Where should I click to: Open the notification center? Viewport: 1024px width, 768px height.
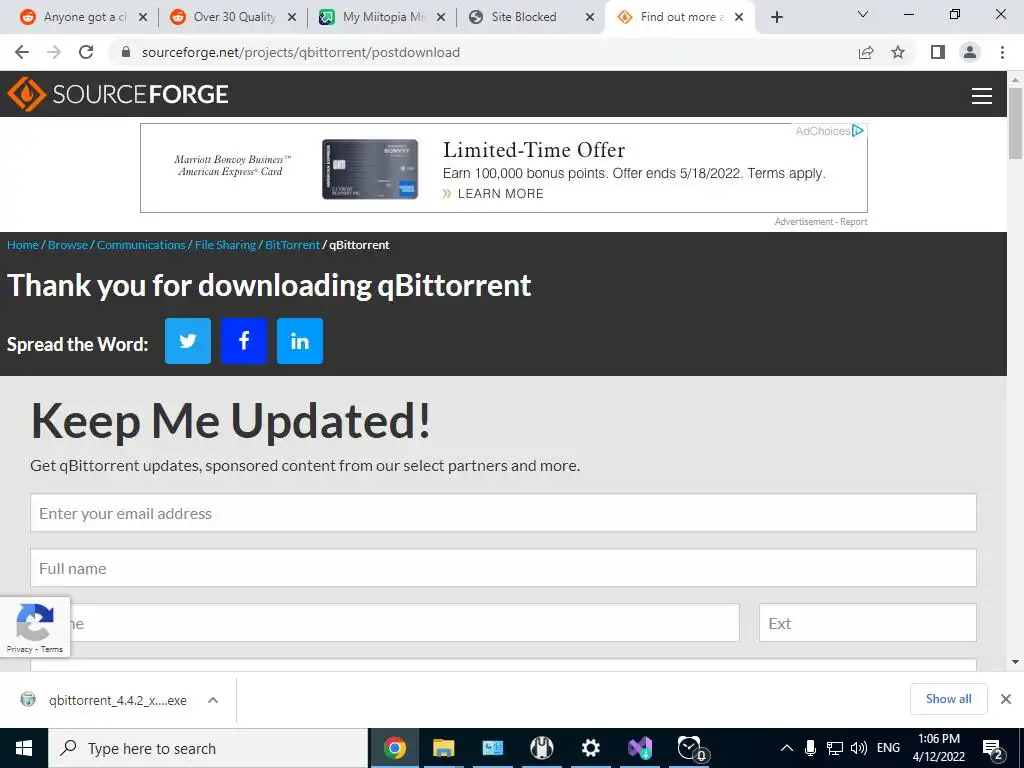click(993, 748)
